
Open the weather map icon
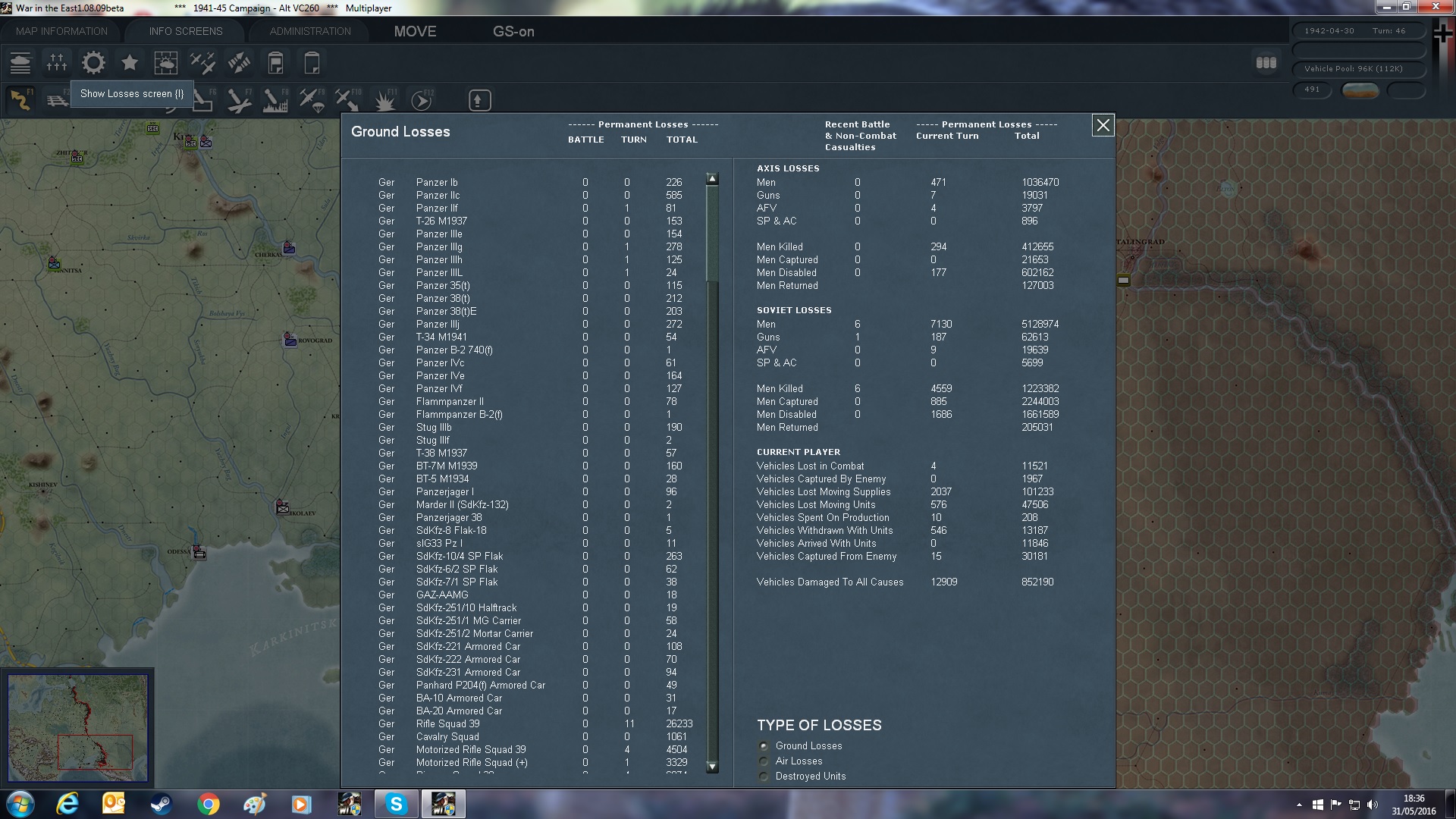(165, 63)
